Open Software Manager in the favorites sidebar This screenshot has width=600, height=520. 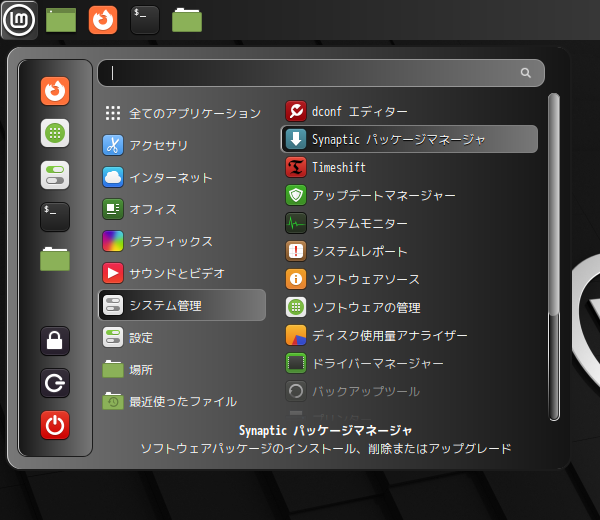coord(55,133)
